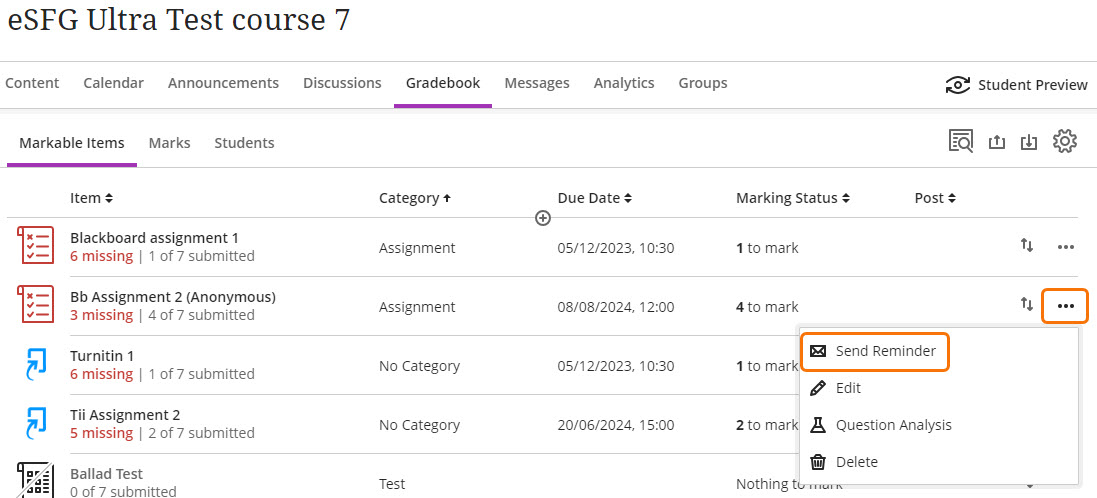Open Bb Assignment 2 (Anonymous)
Viewport: 1097px width, 498px height.
(173, 297)
